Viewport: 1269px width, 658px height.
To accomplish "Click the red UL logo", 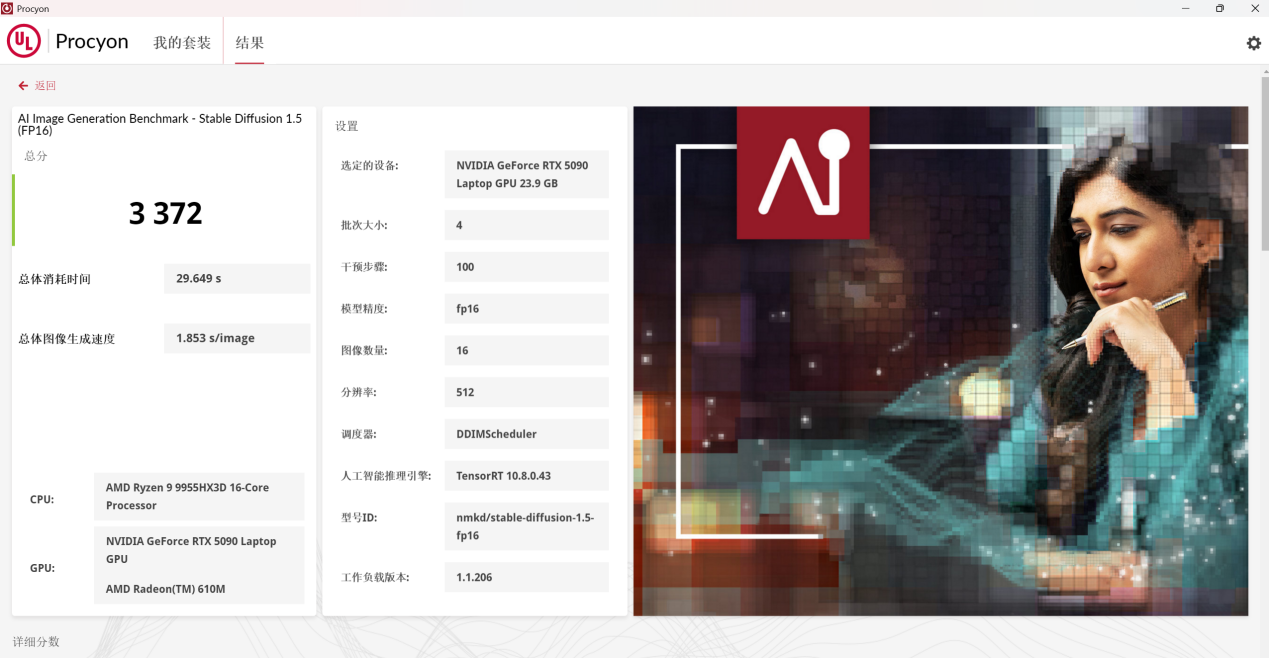I will click(24, 41).
